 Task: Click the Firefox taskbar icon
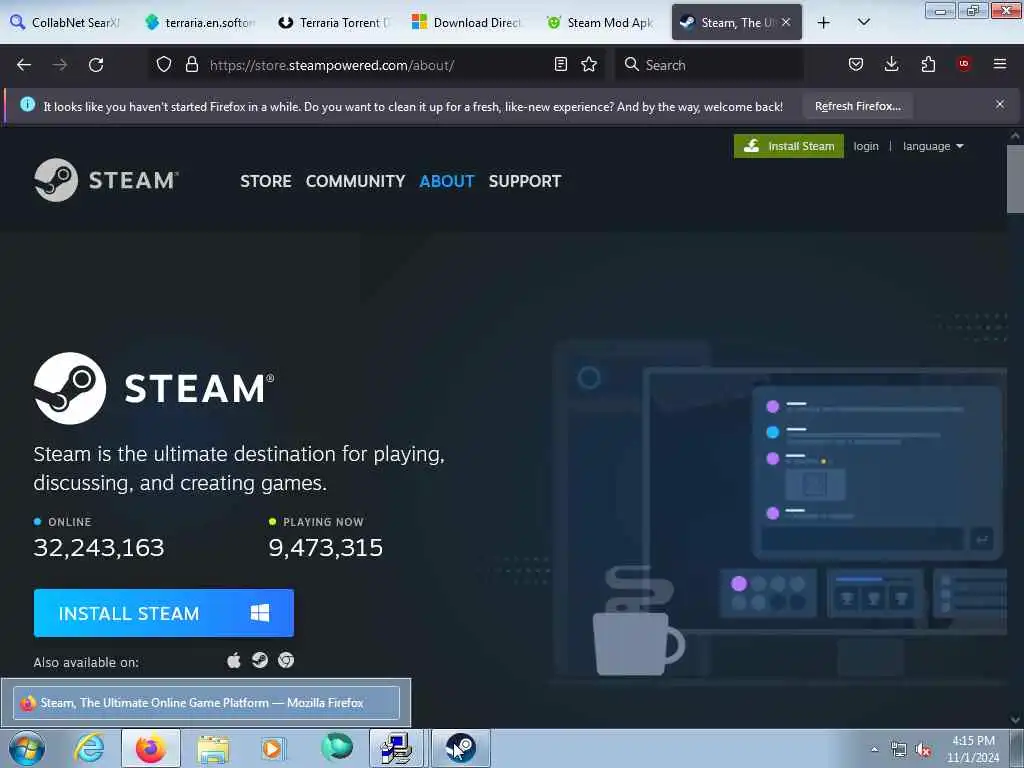(x=151, y=748)
